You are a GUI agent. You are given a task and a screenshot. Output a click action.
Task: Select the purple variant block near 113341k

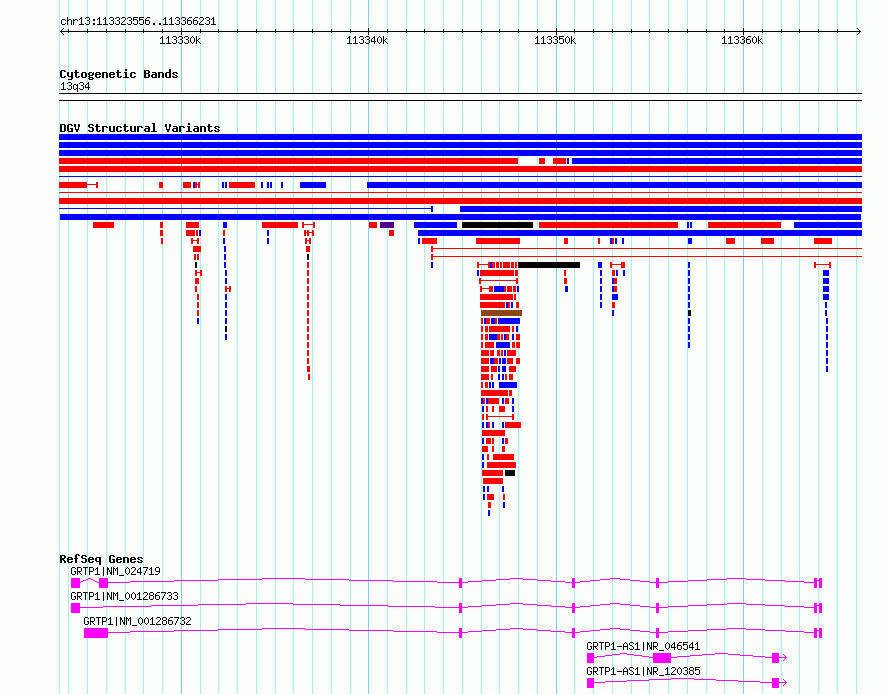tap(387, 225)
